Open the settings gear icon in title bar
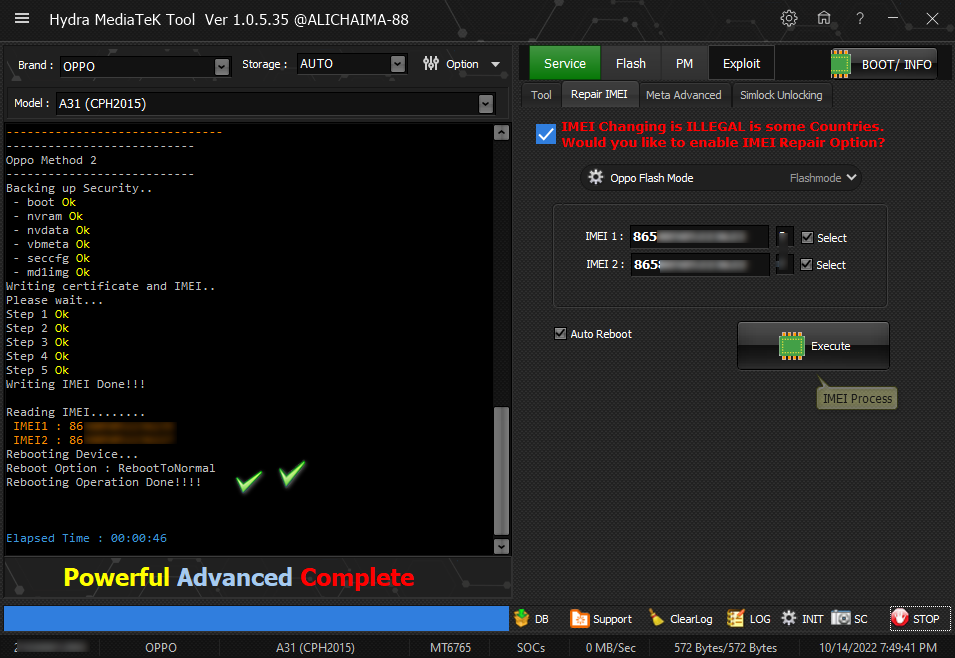 [x=789, y=18]
